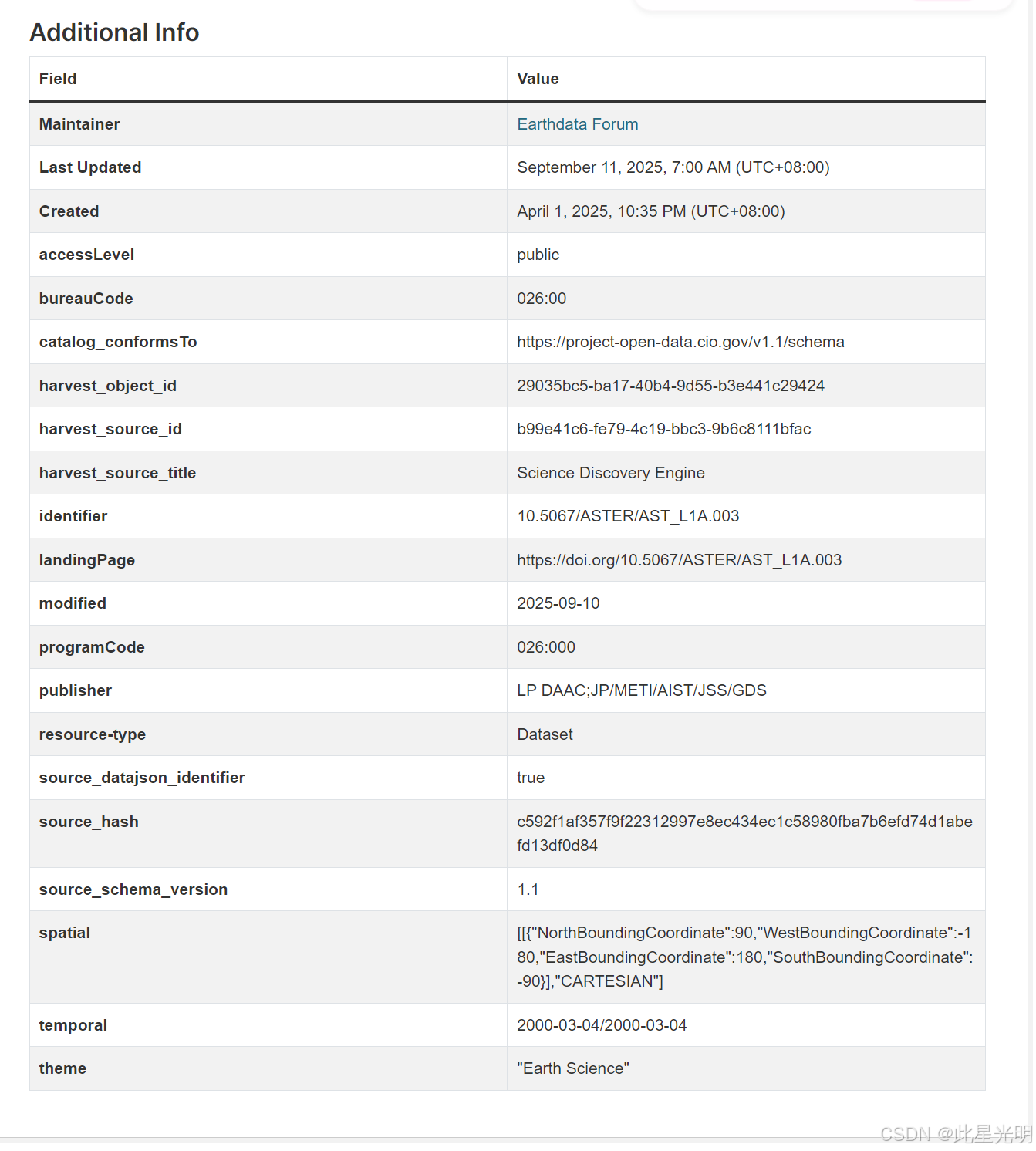The image size is (1036, 1151).
Task: Click the Science Discovery Engine value
Action: click(x=610, y=473)
